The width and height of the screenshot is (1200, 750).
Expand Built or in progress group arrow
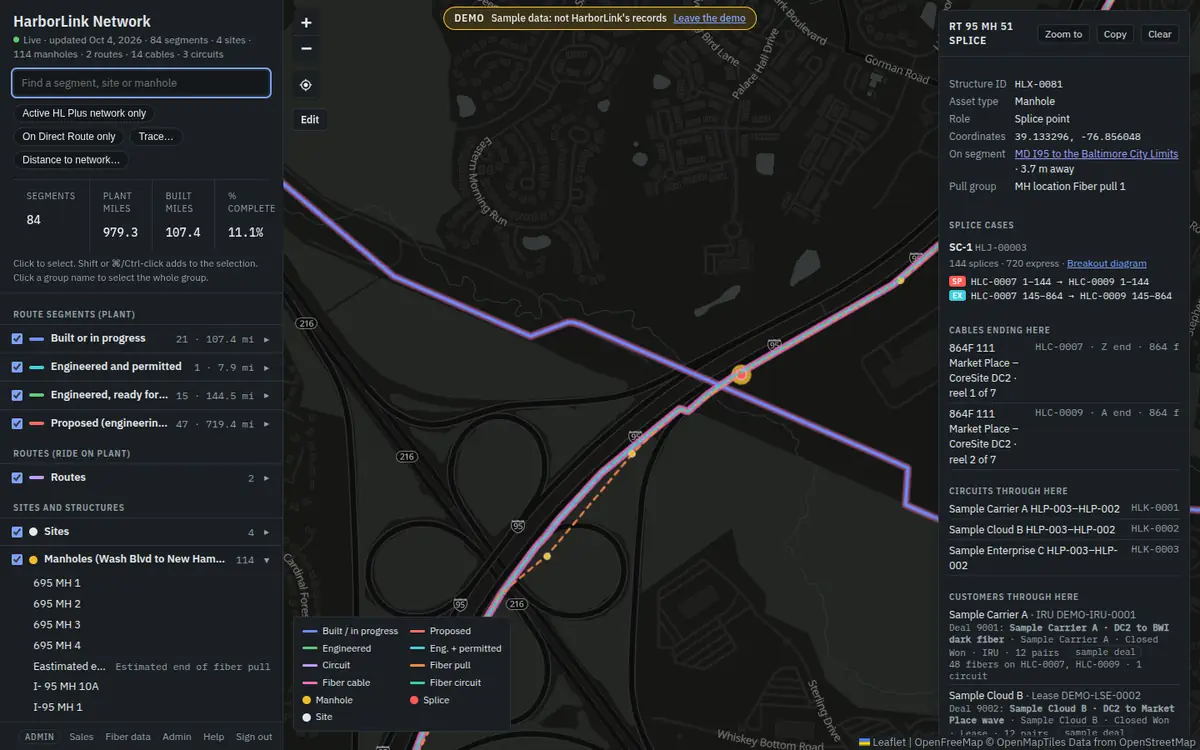click(266, 339)
